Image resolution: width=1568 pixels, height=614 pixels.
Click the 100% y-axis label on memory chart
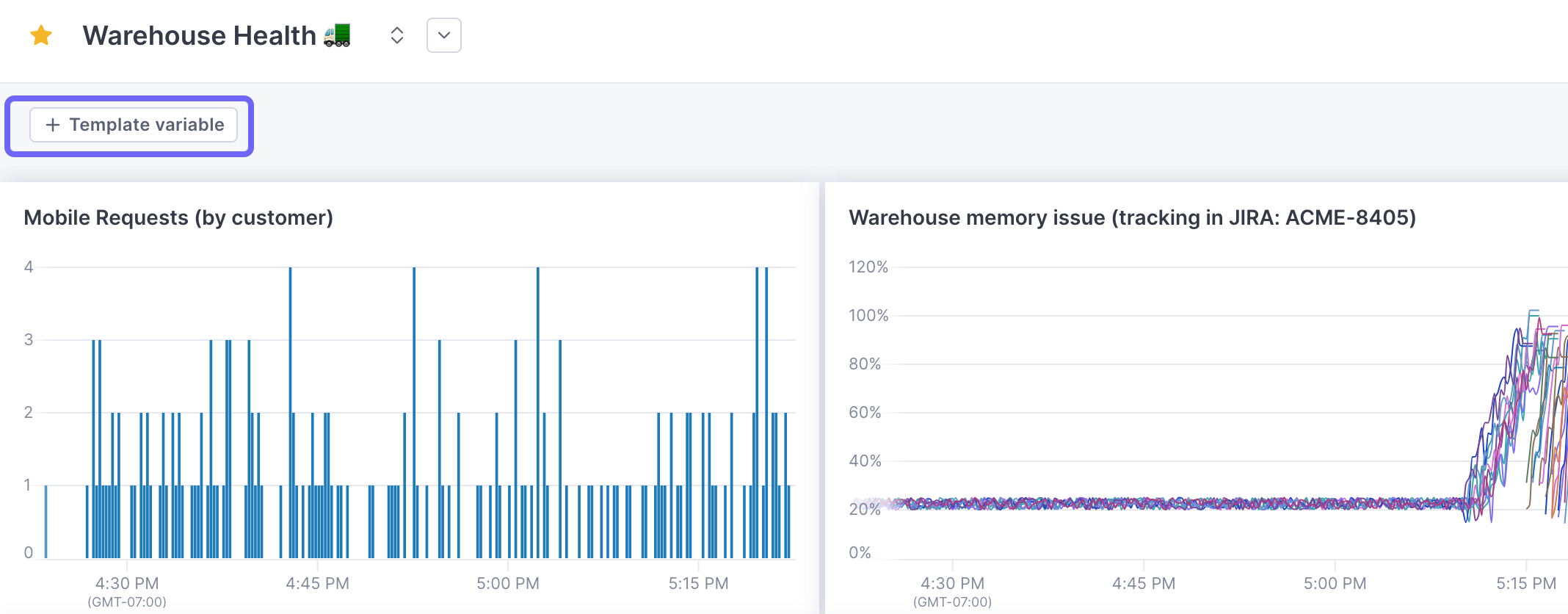868,315
